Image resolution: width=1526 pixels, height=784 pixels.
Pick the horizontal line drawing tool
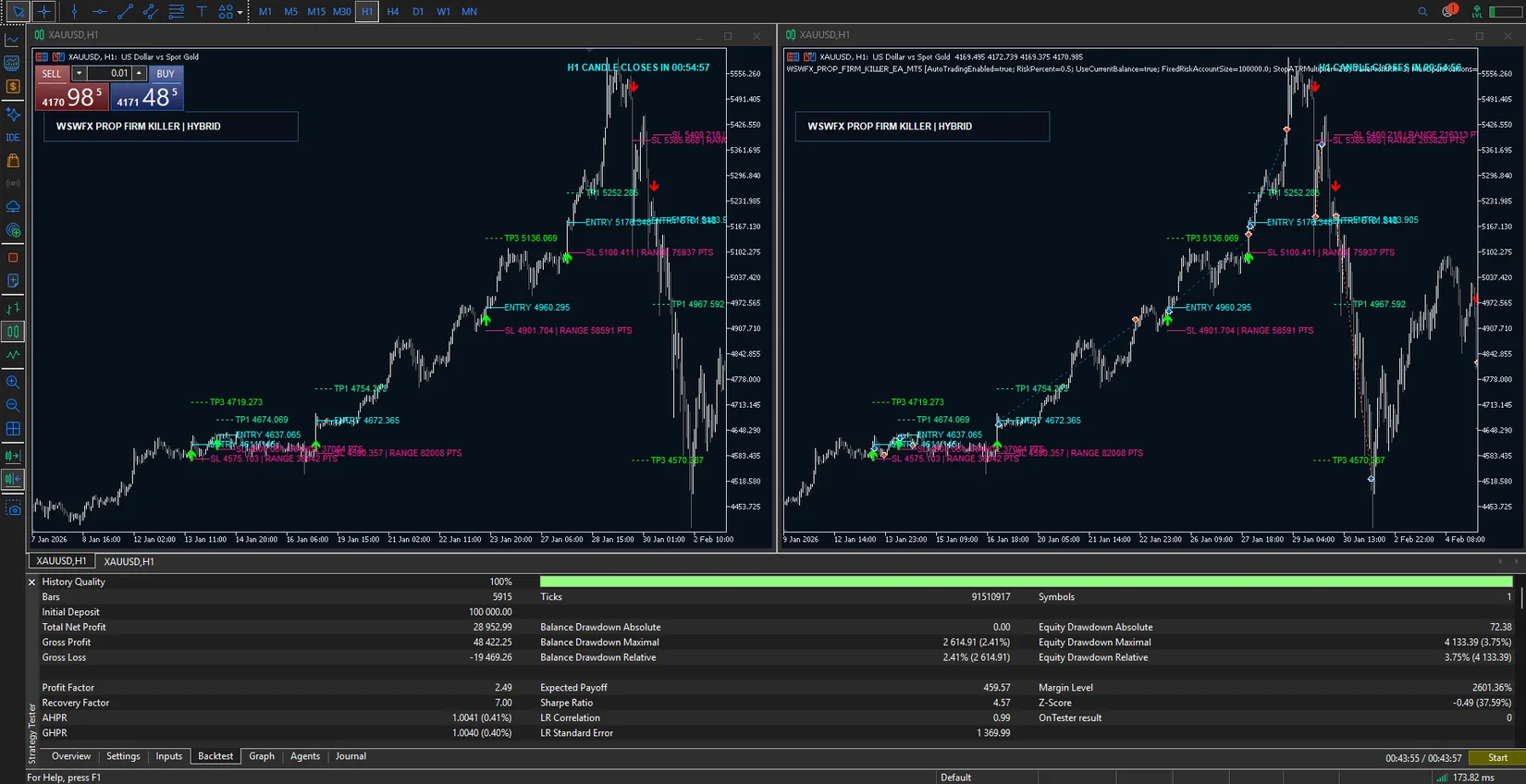(x=99, y=12)
